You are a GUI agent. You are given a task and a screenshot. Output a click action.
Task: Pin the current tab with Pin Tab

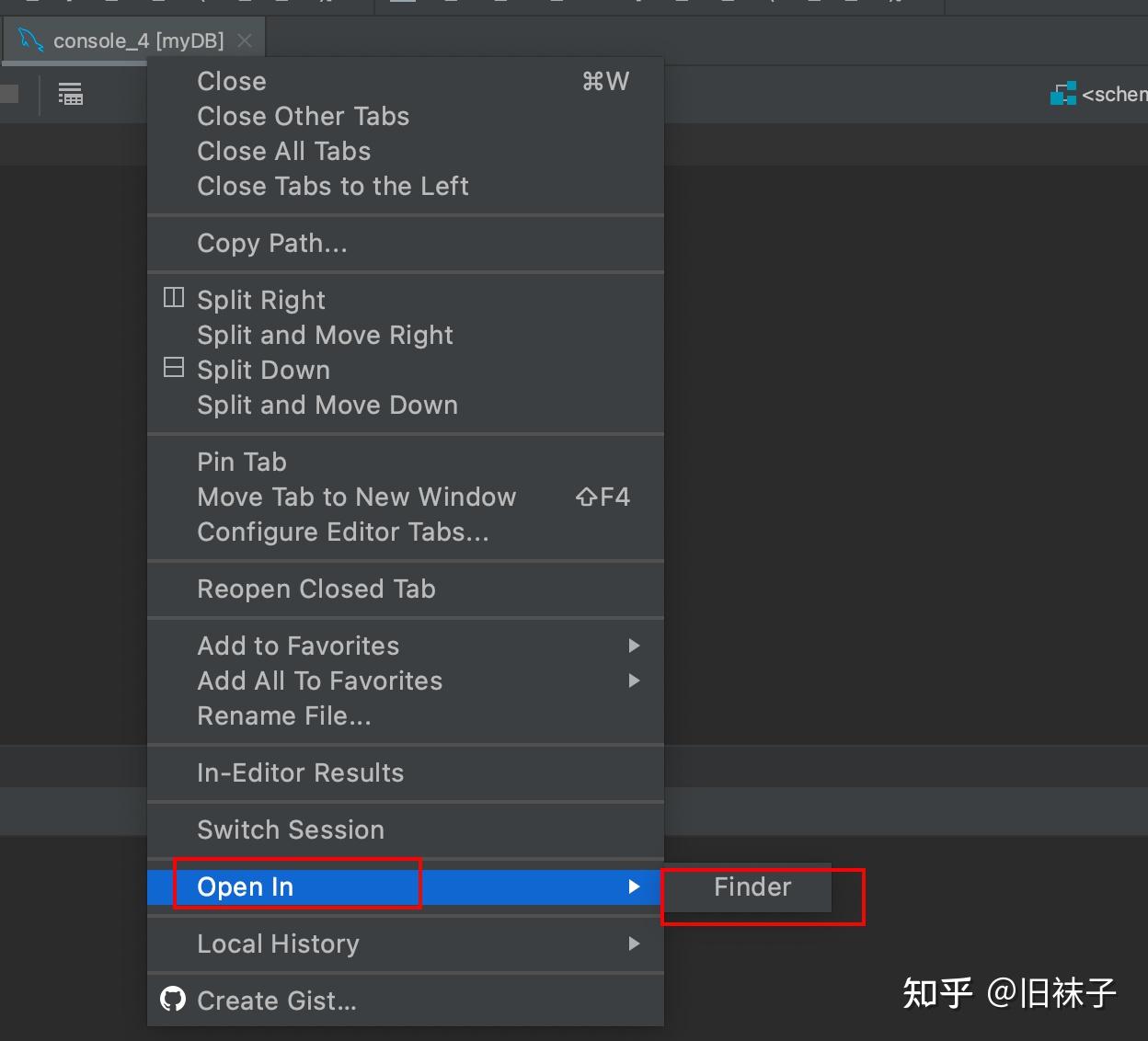point(241,462)
